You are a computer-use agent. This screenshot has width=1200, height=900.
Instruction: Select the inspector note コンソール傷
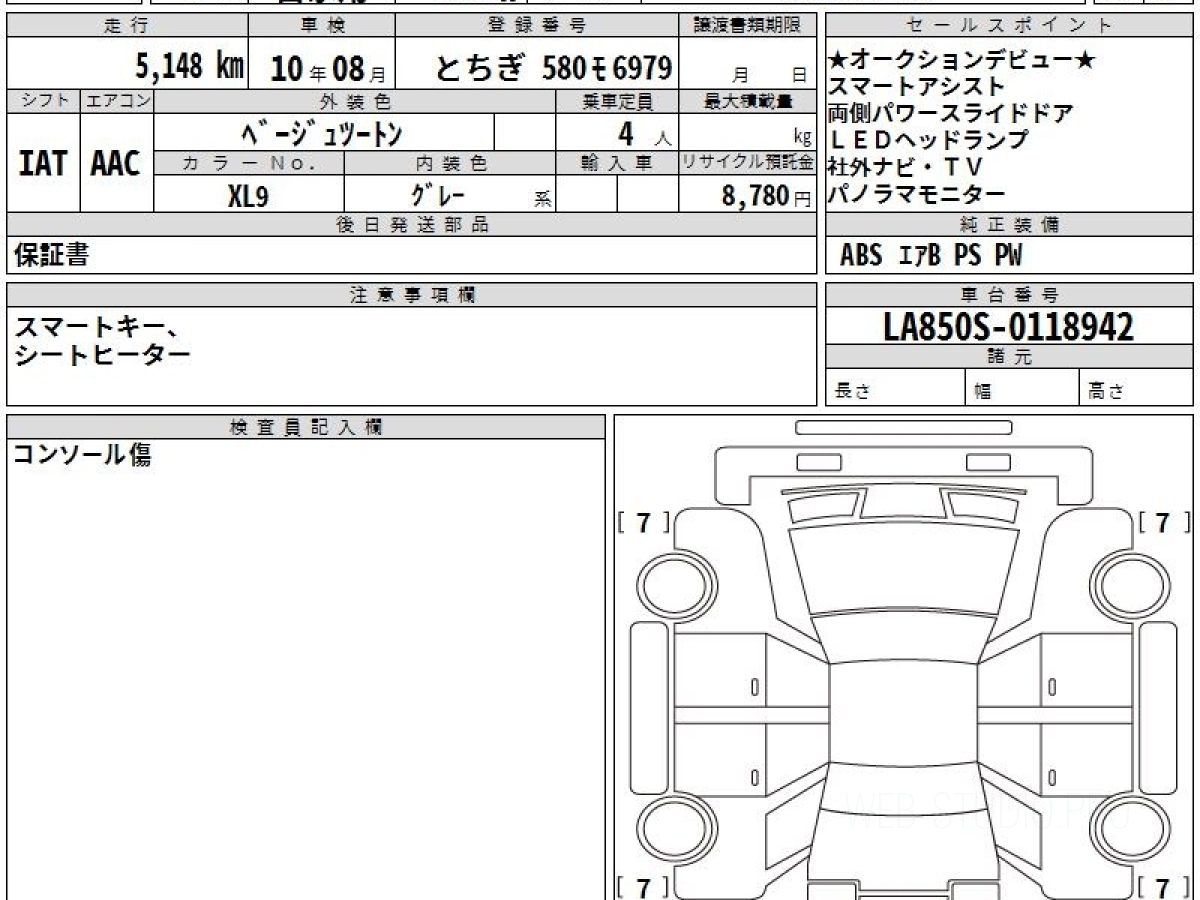82,456
